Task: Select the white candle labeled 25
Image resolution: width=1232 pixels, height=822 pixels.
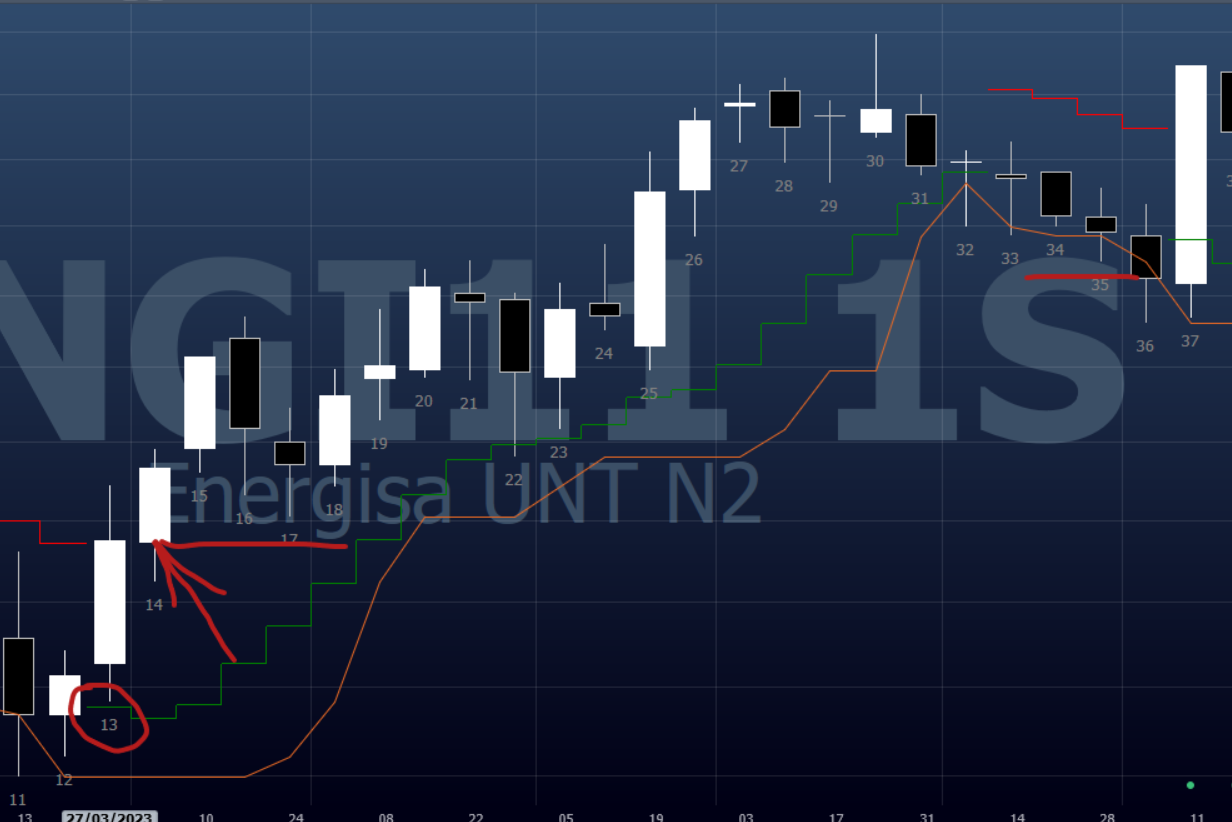Action: [x=649, y=268]
